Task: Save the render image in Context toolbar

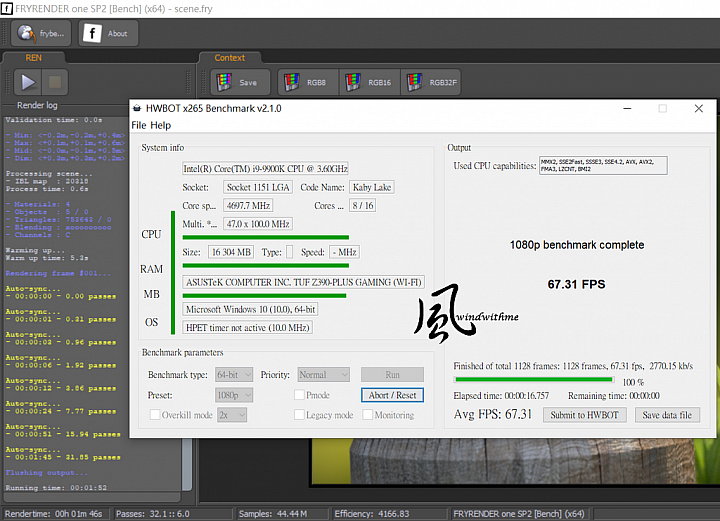Action: 240,82
